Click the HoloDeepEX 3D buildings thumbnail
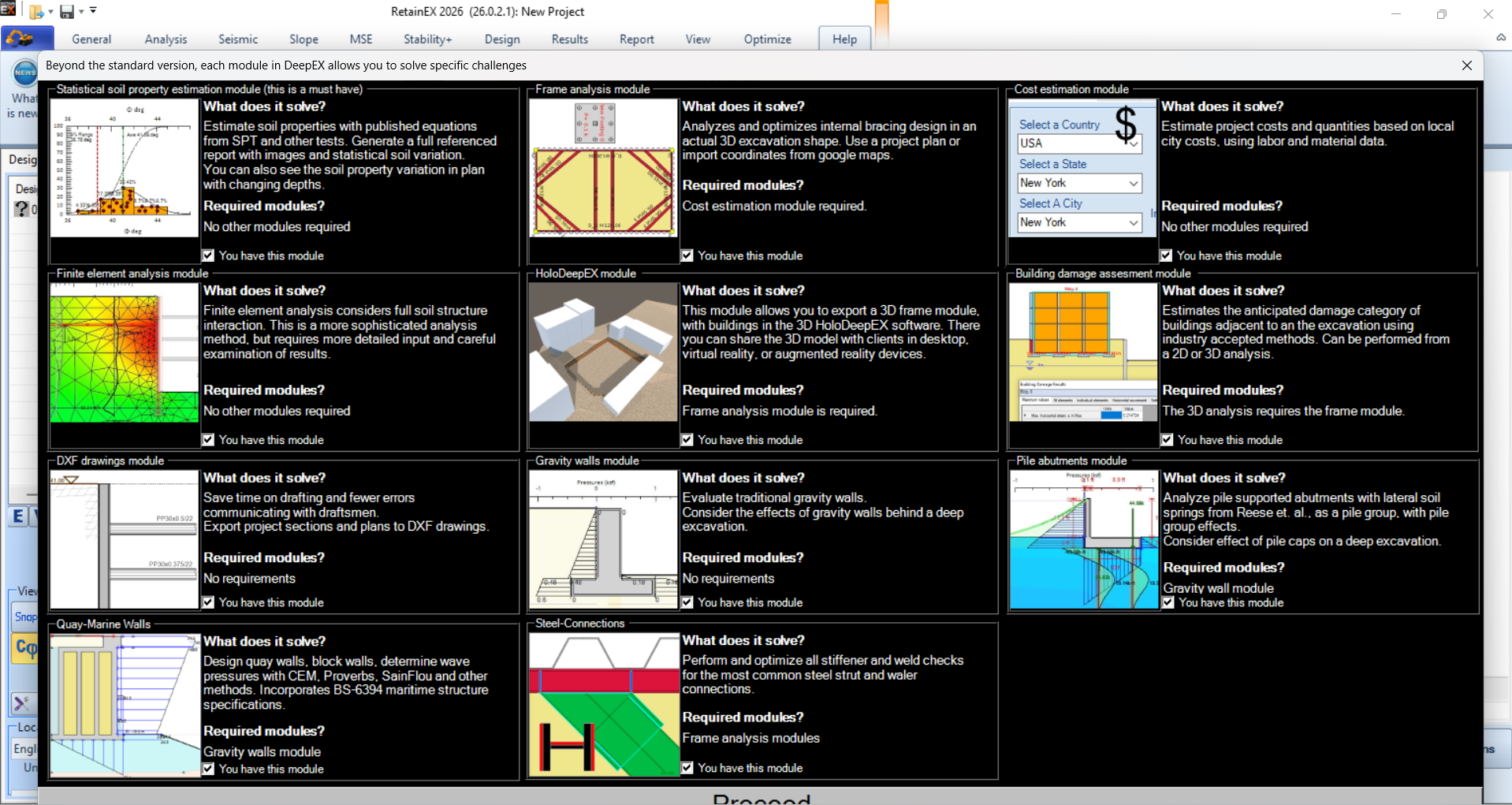 pyautogui.click(x=603, y=352)
